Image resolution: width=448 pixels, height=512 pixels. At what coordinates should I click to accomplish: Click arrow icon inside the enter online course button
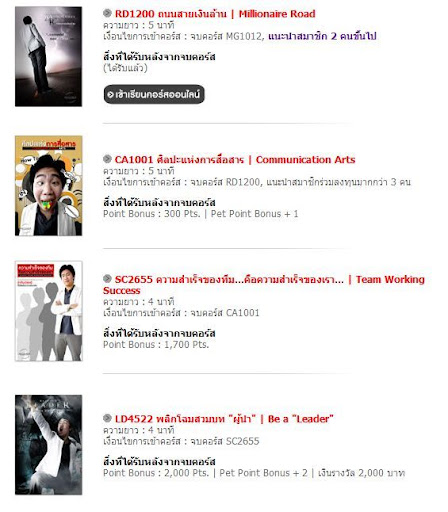[x=110, y=95]
